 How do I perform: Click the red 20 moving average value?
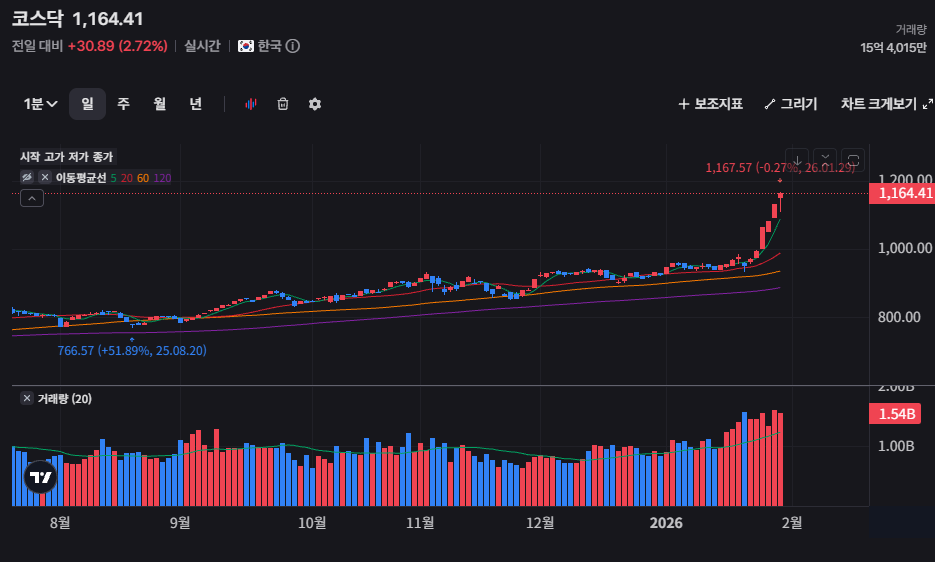click(x=126, y=178)
